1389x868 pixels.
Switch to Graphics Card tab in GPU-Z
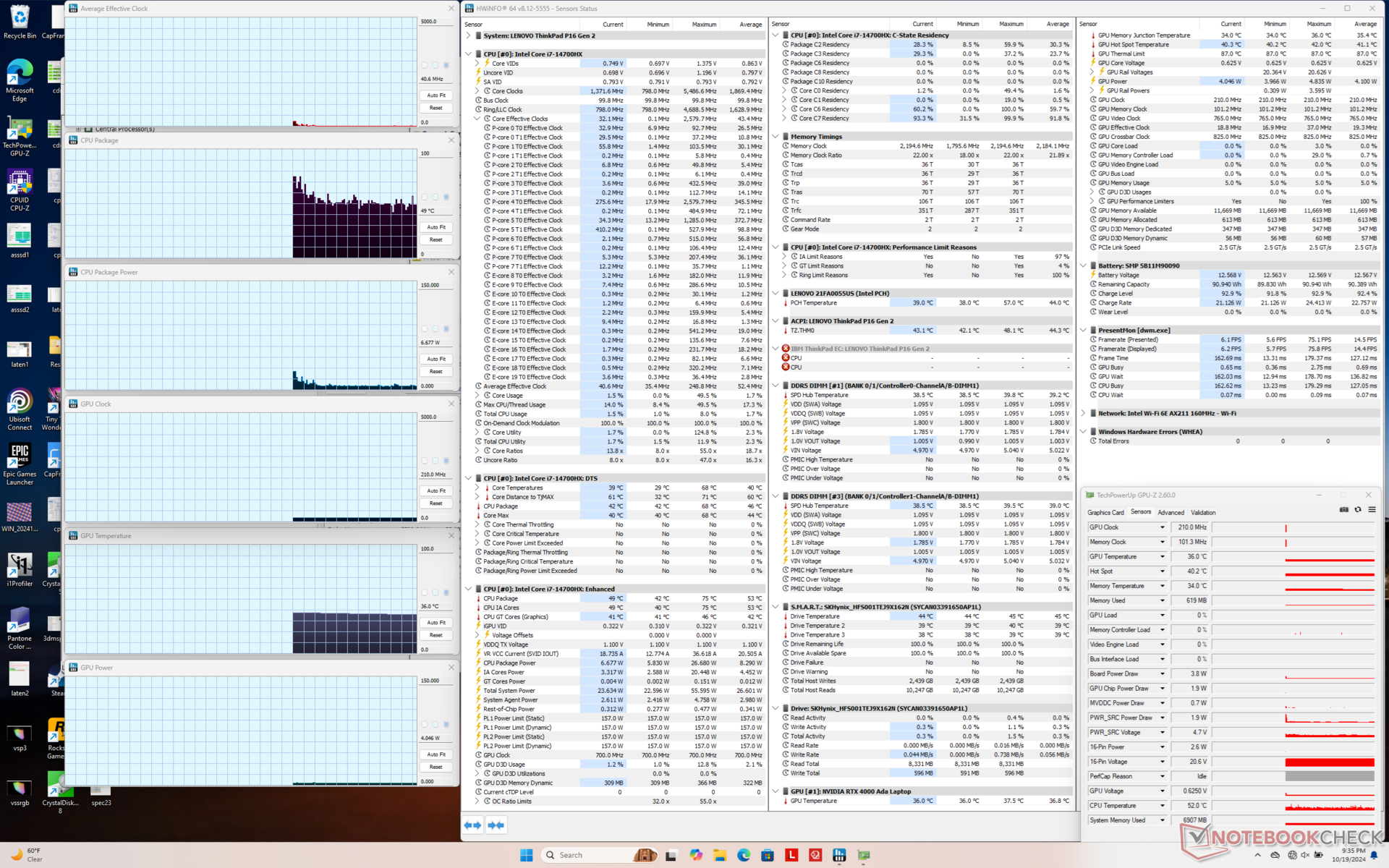[1105, 513]
